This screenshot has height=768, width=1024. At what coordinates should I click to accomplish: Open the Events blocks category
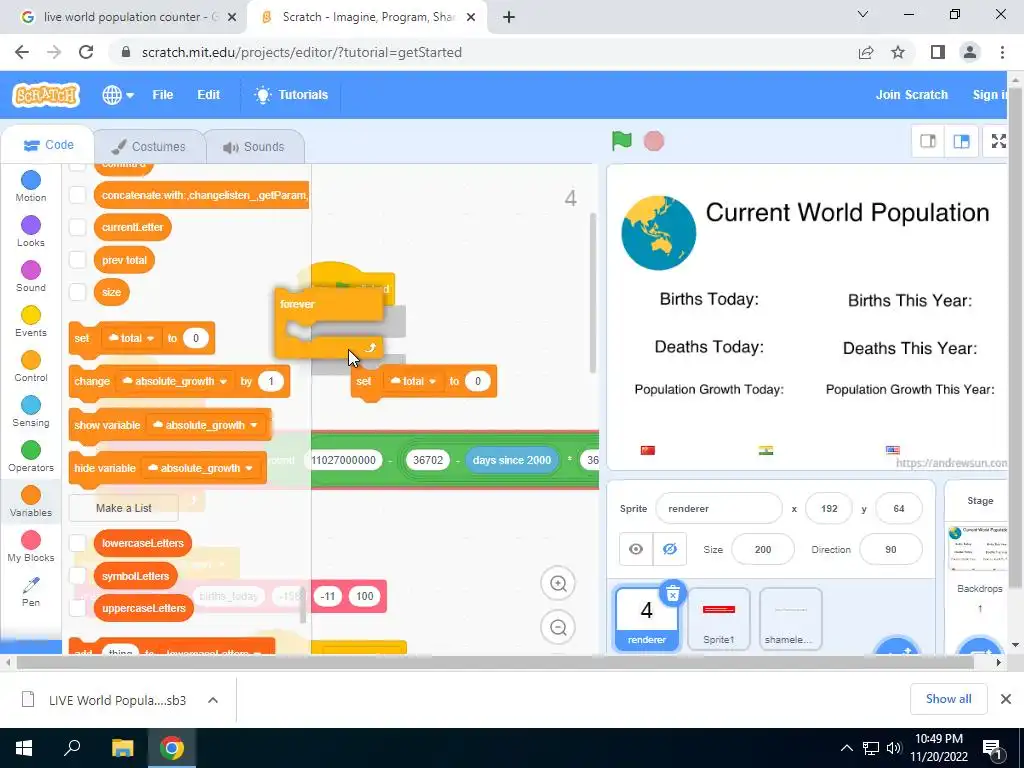(31, 321)
